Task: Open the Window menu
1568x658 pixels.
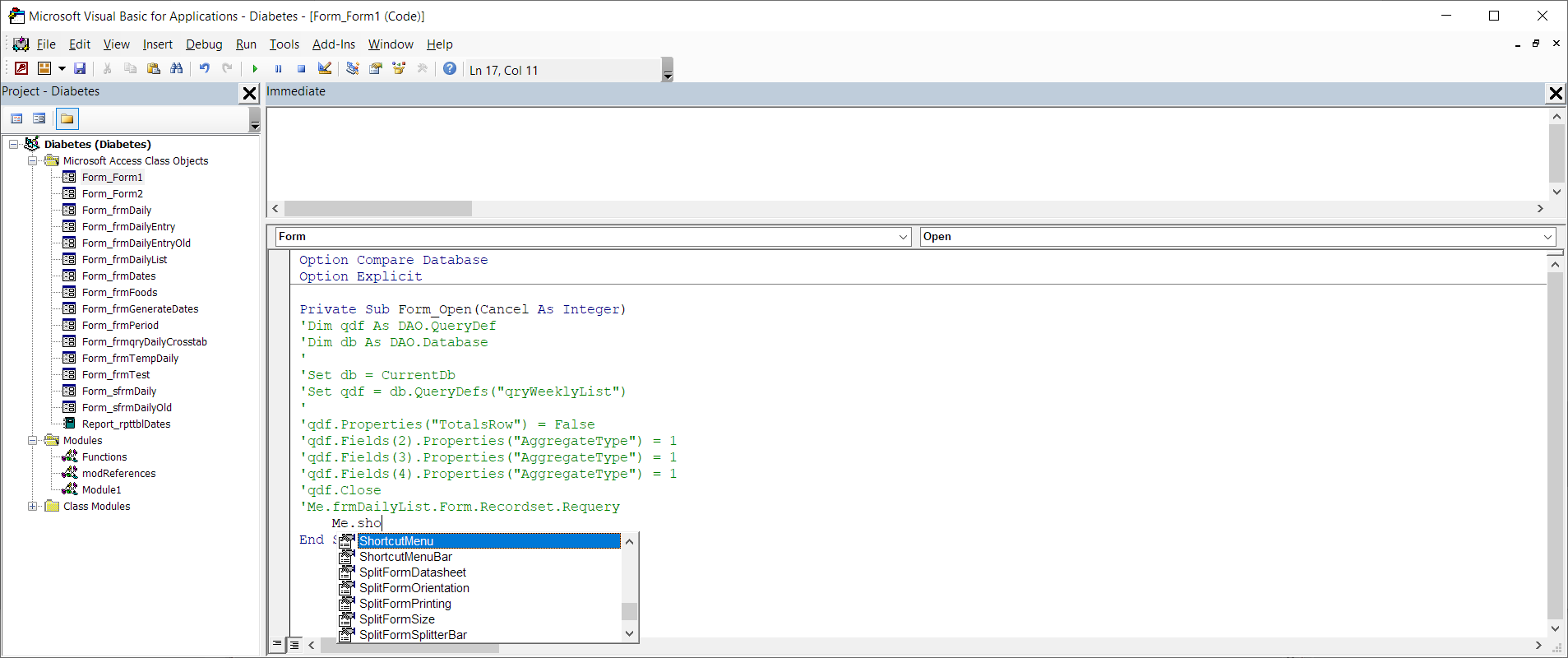Action: (x=391, y=44)
